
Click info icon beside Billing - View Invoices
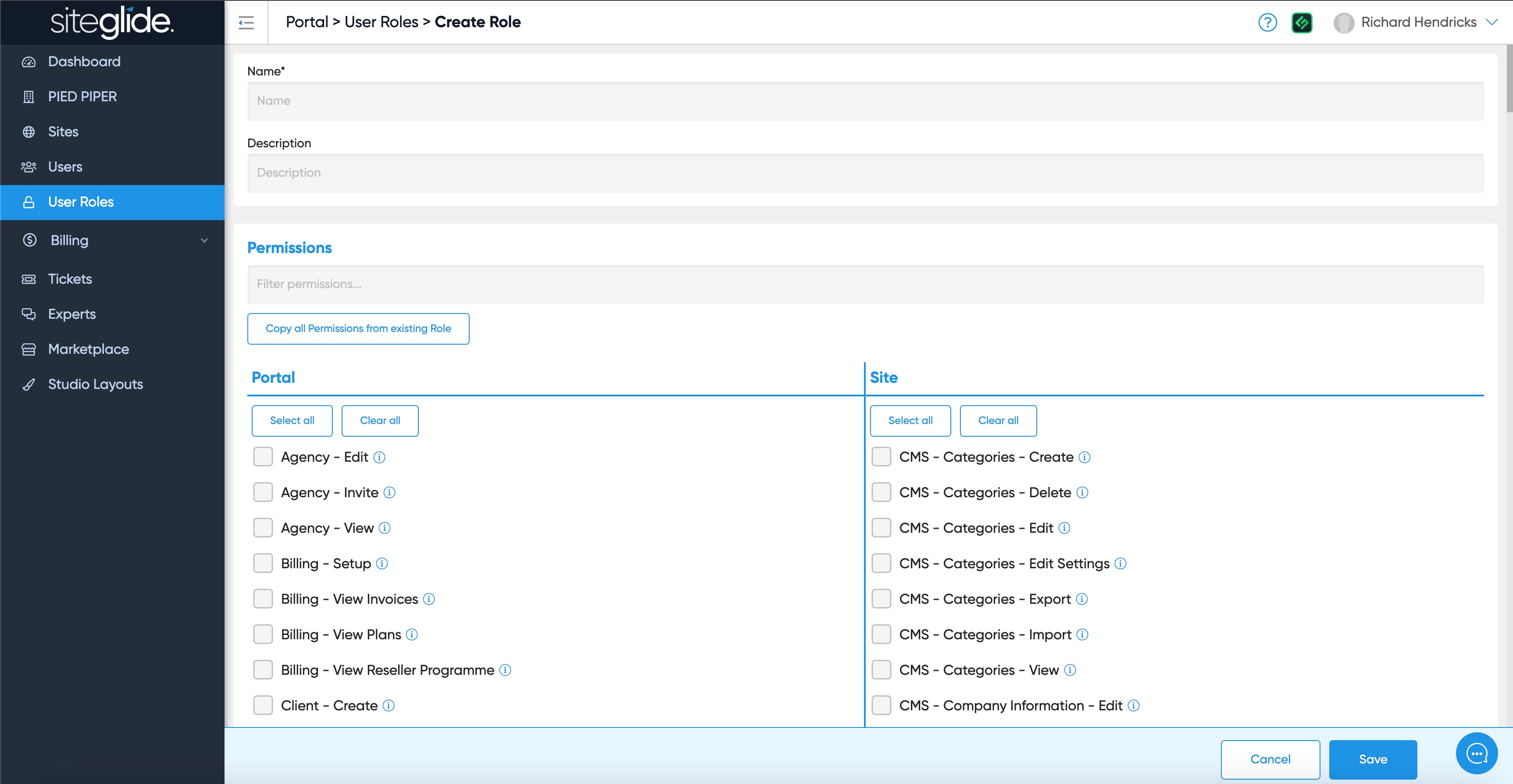(429, 599)
